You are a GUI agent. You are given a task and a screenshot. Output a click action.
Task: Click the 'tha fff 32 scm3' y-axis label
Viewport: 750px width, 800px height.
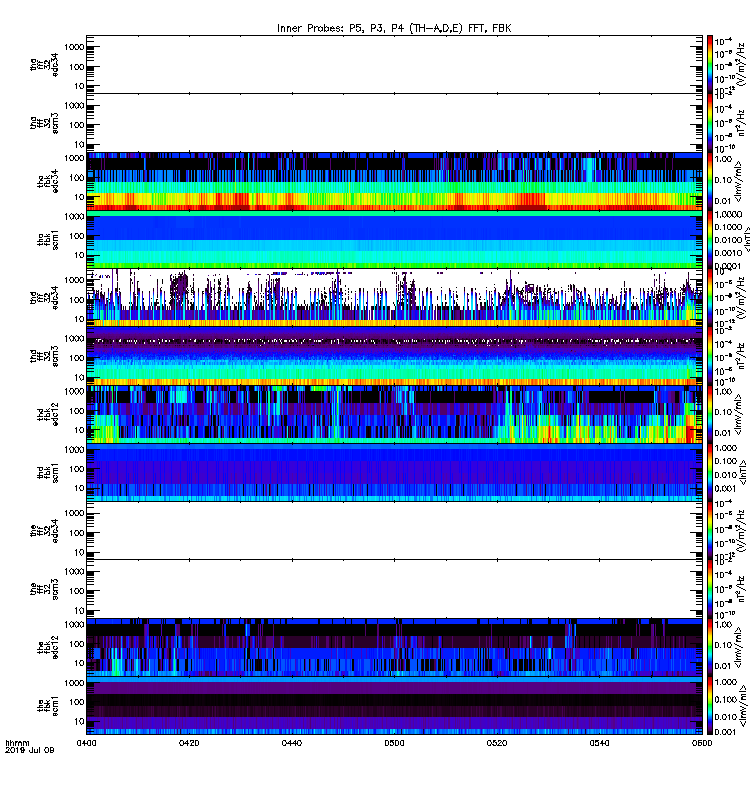point(44,123)
